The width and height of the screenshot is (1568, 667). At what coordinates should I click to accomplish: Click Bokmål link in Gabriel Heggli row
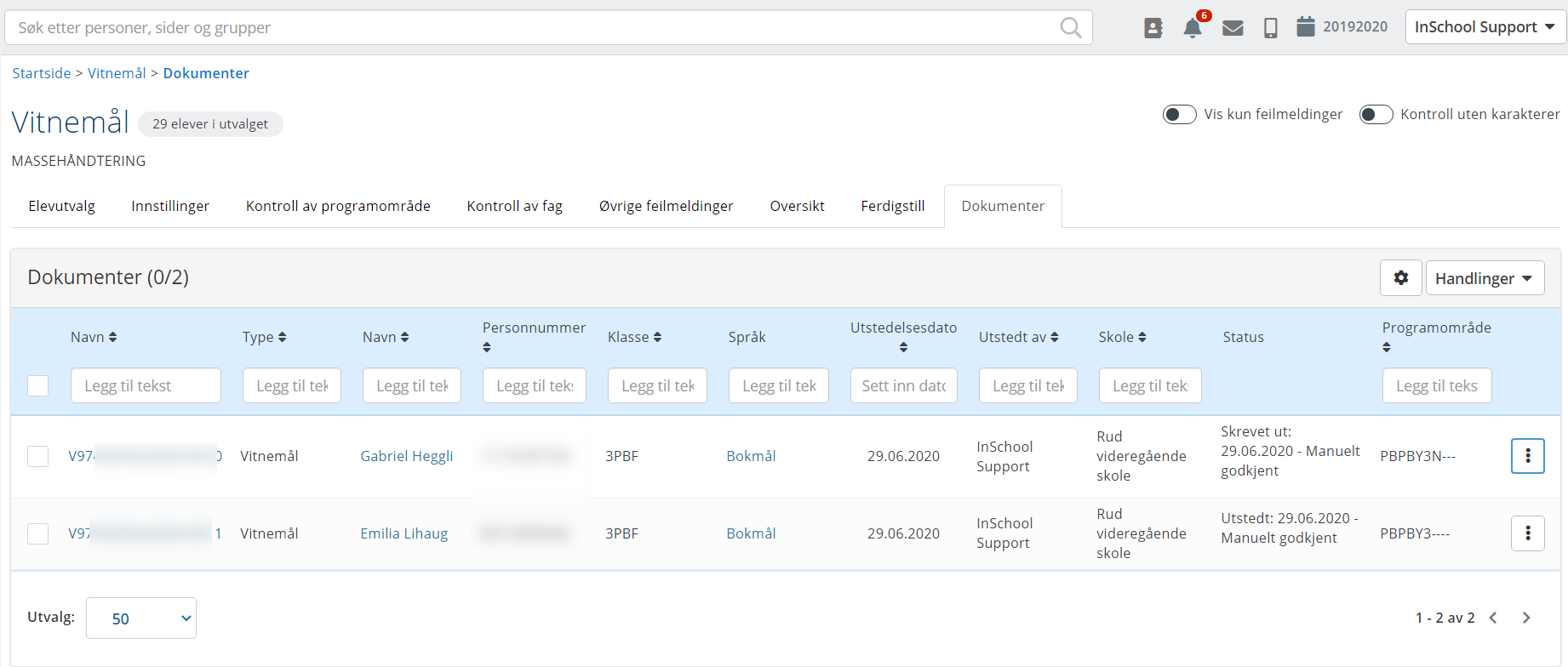[751, 456]
